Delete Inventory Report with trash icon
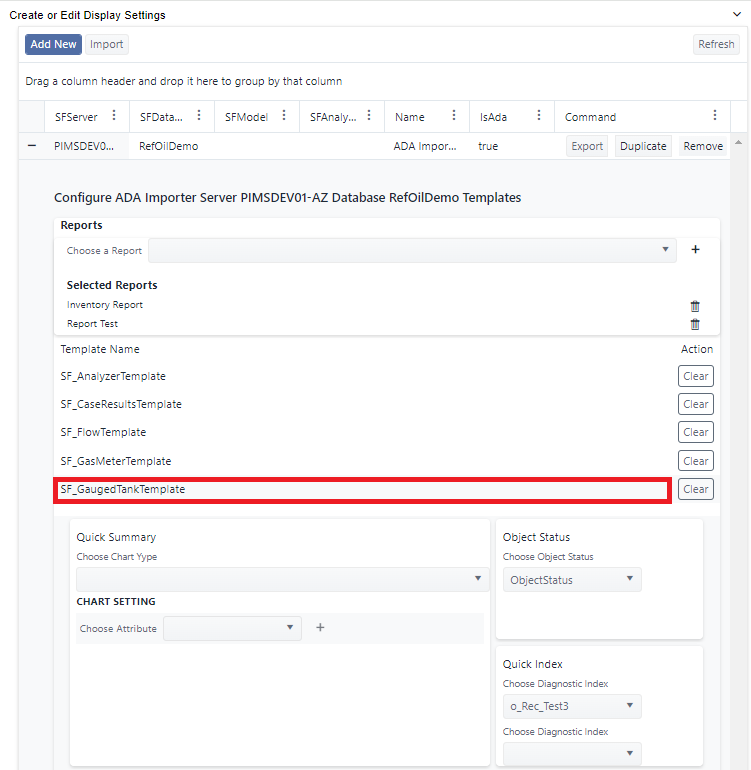This screenshot has width=751, height=770. click(x=695, y=306)
